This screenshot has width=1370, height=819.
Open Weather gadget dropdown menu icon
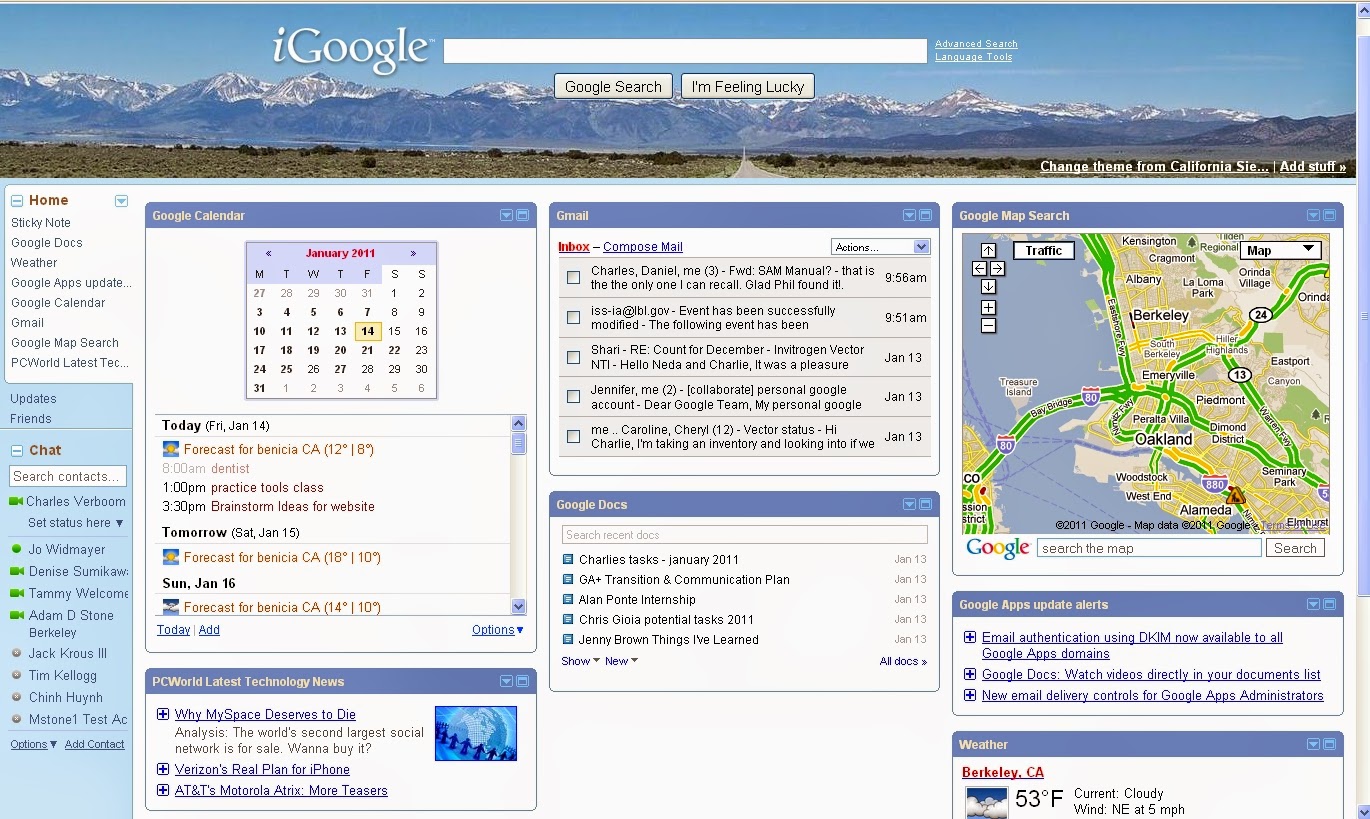tap(1313, 745)
